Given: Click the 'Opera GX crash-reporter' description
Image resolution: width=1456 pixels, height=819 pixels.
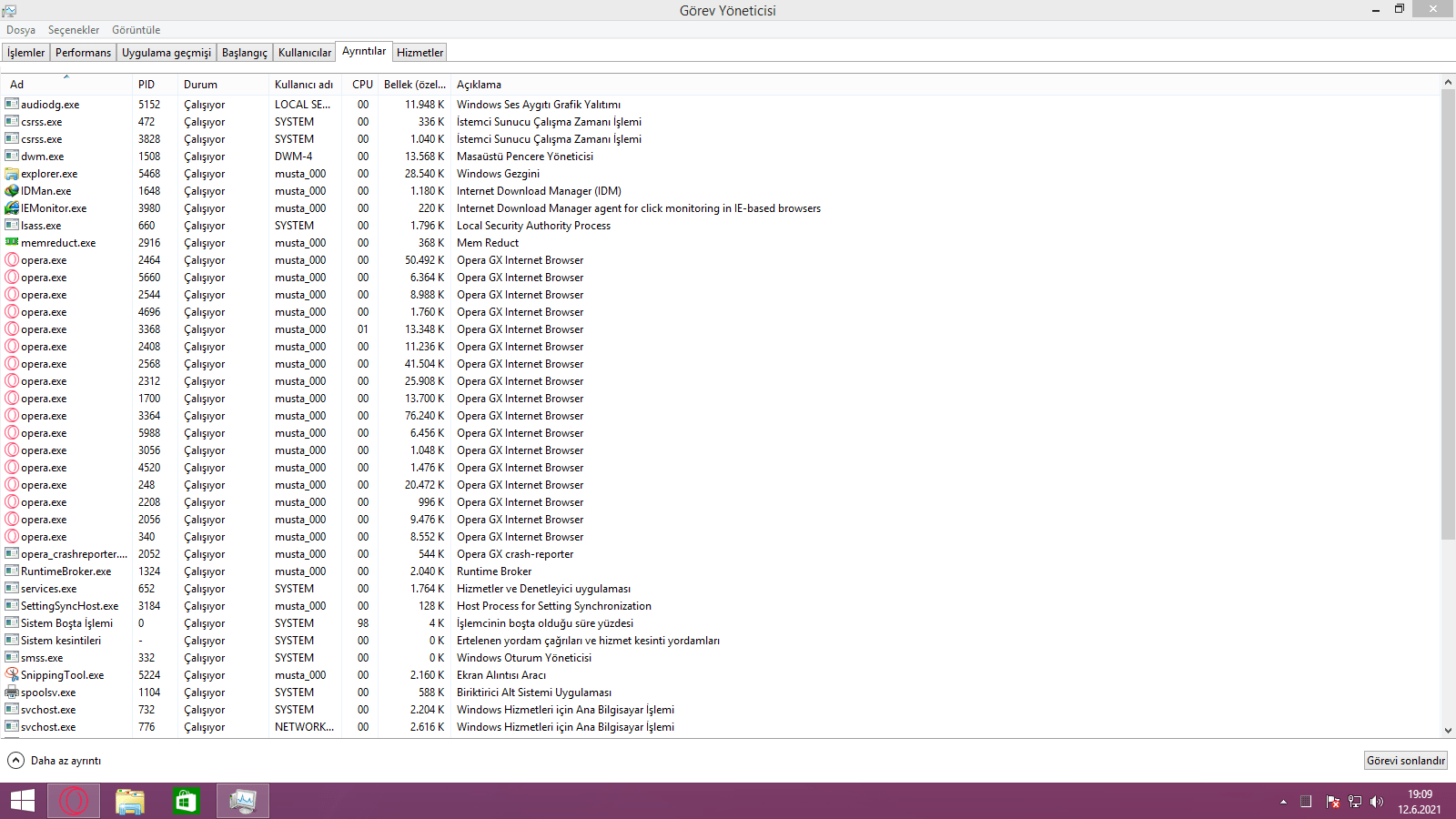Looking at the screenshot, I should click(515, 554).
